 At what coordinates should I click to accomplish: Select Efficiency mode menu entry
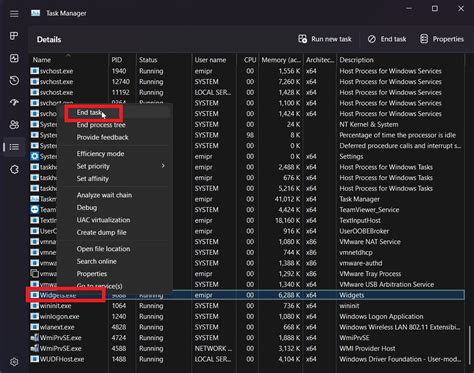pos(100,154)
